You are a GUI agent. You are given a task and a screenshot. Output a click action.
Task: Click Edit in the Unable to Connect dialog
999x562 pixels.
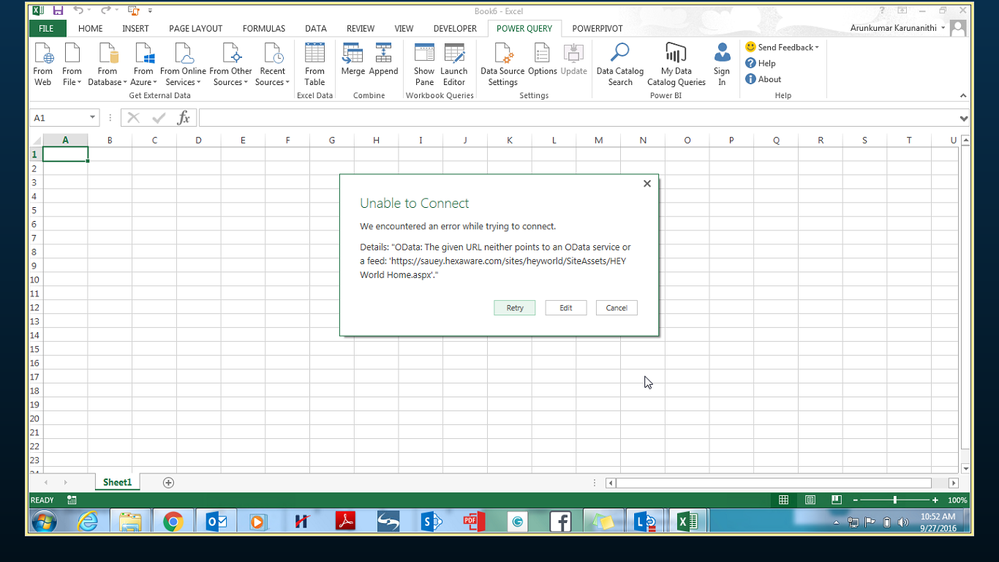coord(566,308)
